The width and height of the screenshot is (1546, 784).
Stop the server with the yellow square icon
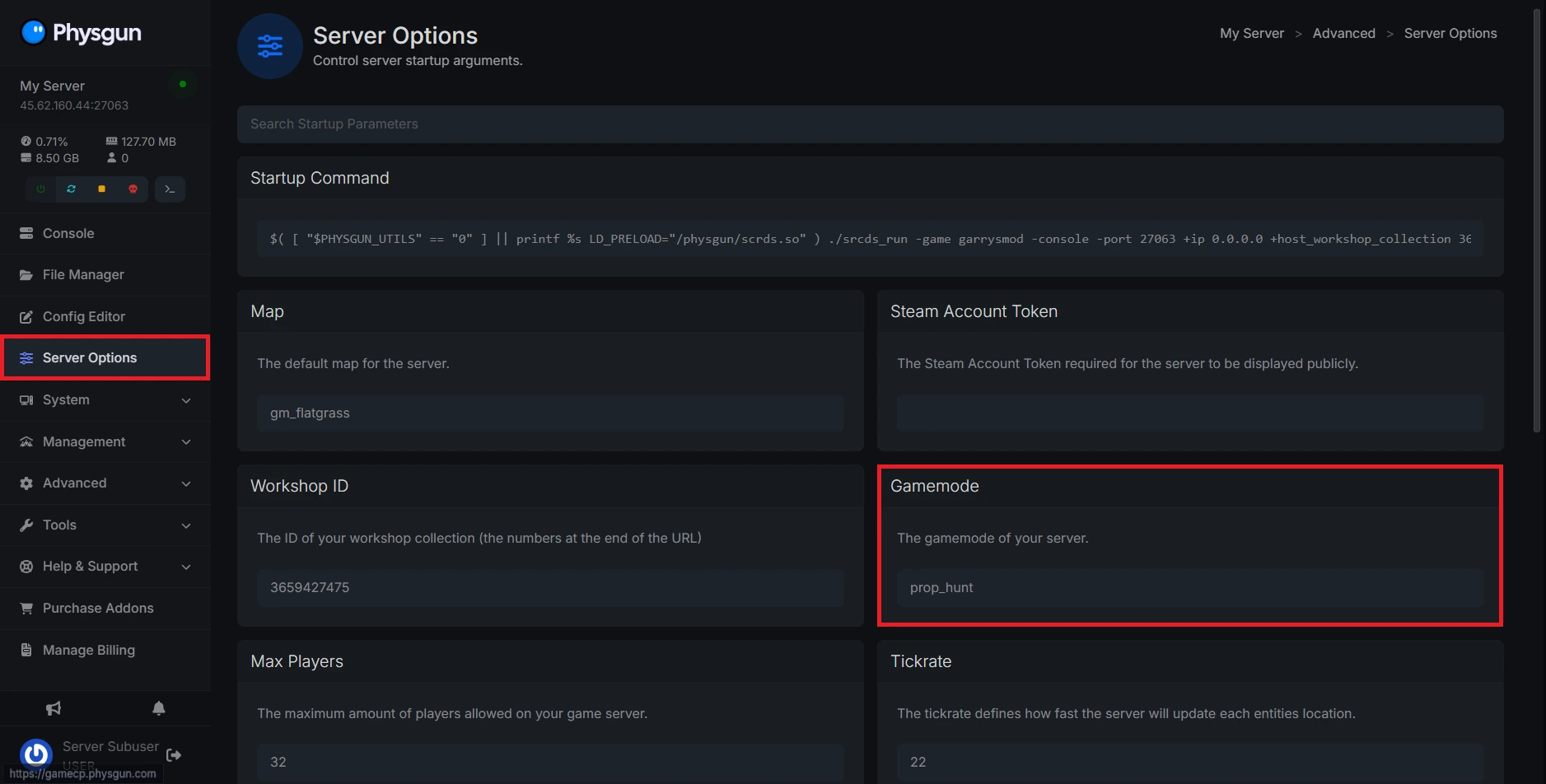[x=102, y=189]
